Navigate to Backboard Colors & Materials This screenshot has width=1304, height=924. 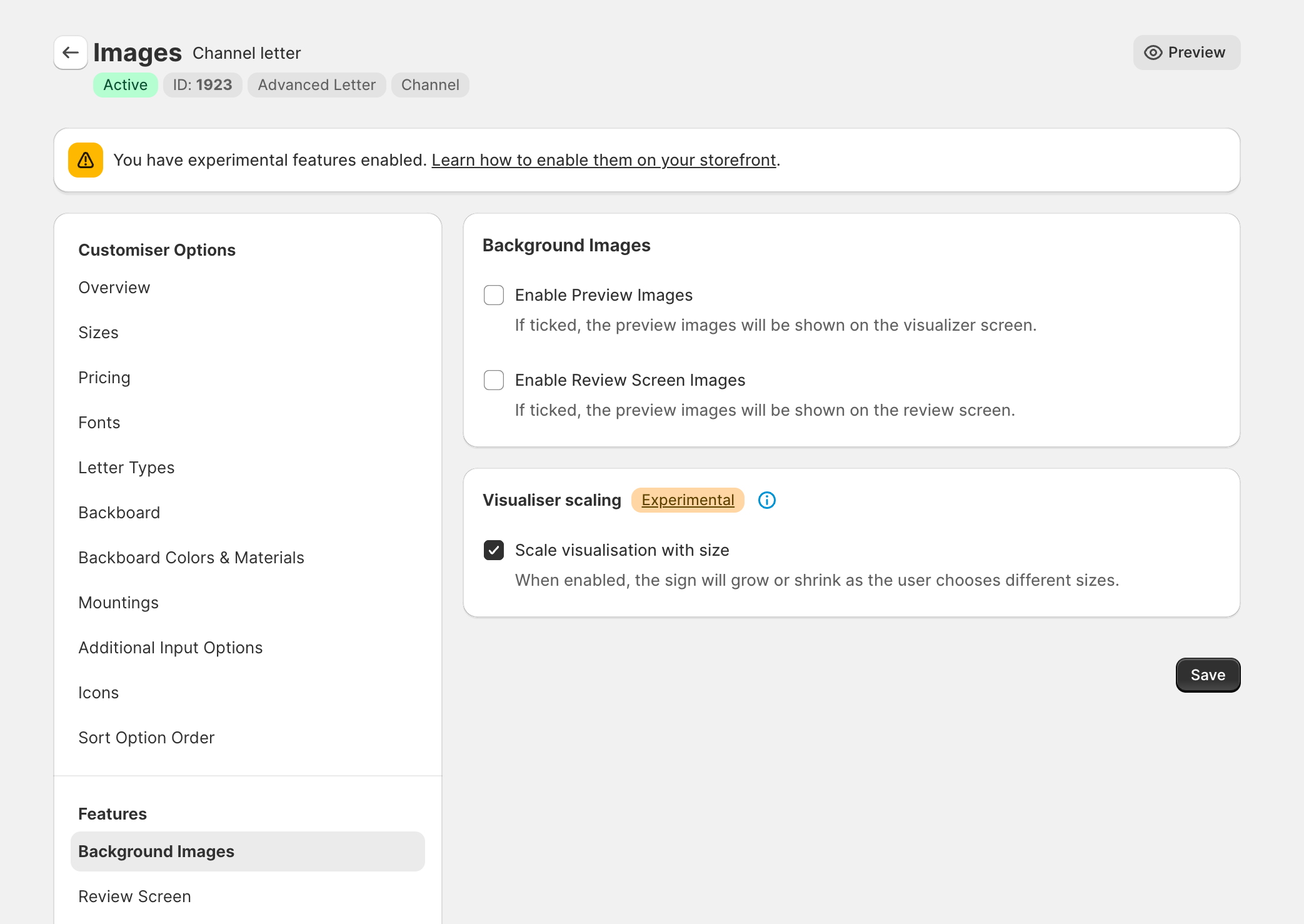pos(191,558)
